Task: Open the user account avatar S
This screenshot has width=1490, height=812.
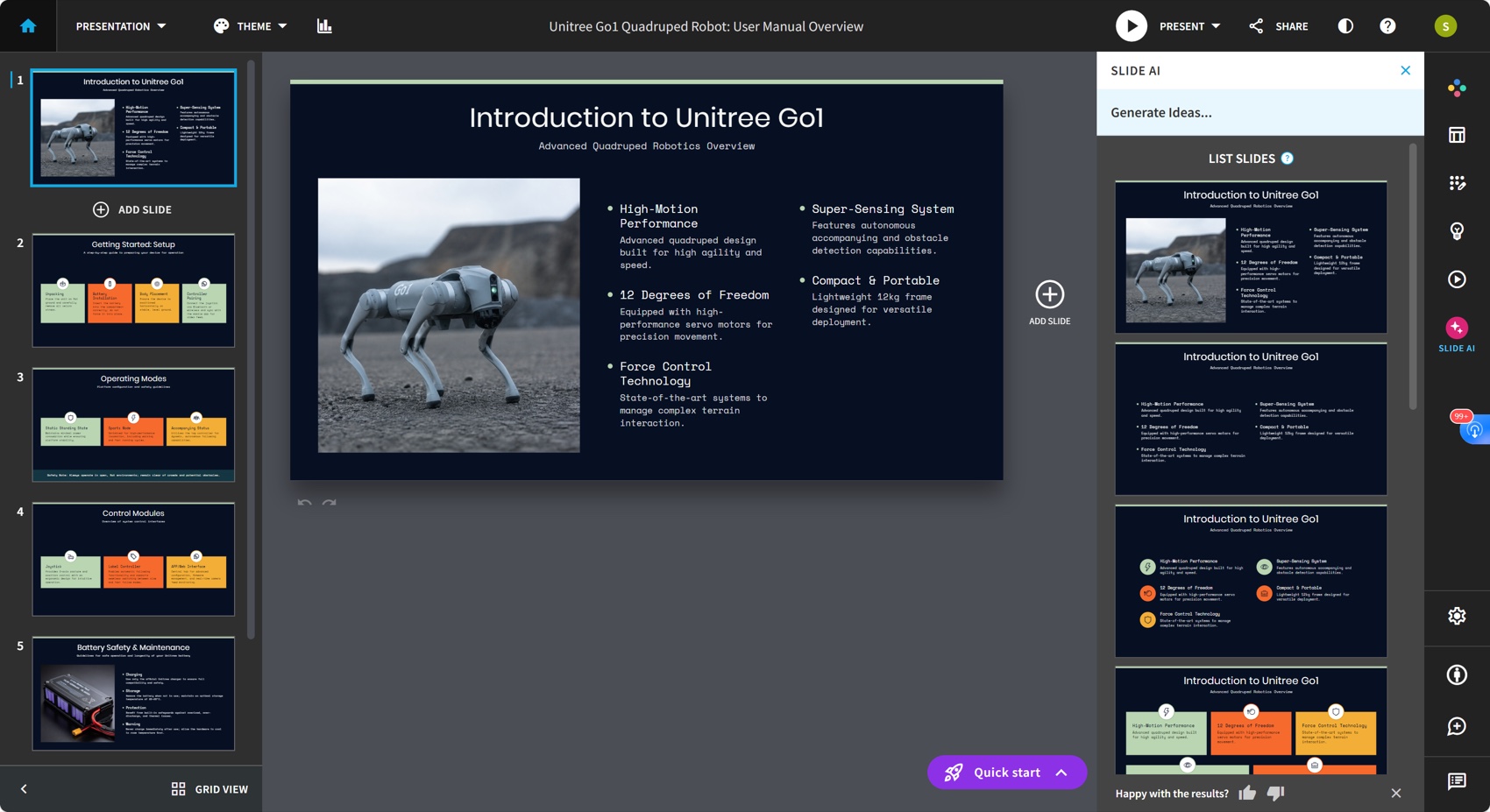Action: pyautogui.click(x=1445, y=26)
